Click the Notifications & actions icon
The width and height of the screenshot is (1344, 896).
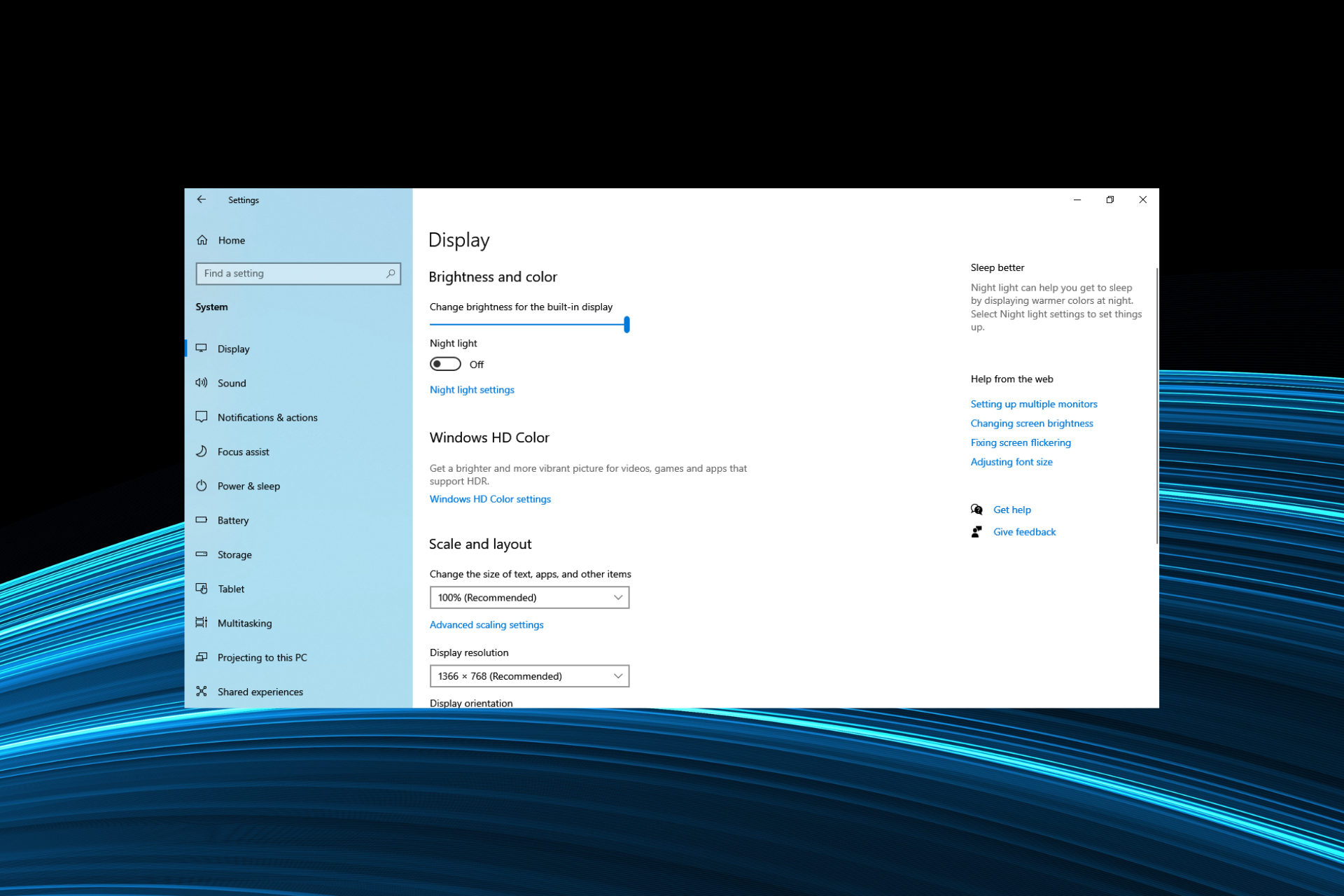coord(202,417)
